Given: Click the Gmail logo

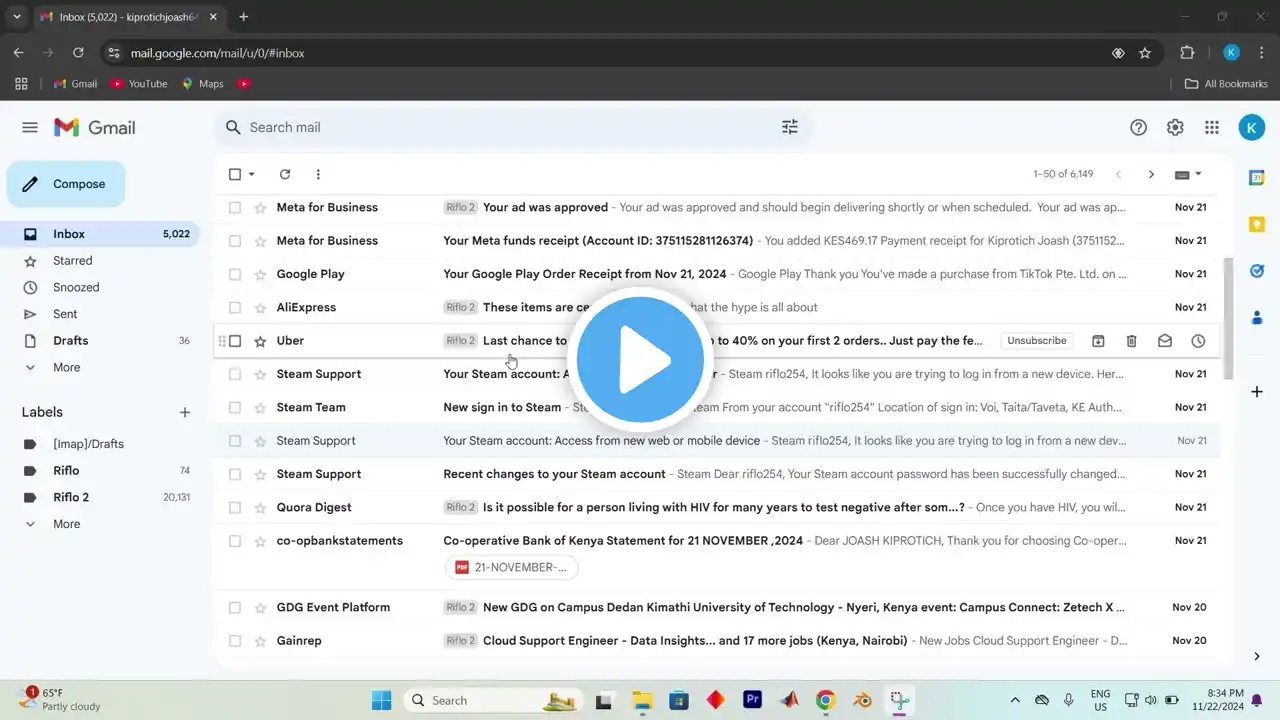Looking at the screenshot, I should pyautogui.click(x=94, y=127).
